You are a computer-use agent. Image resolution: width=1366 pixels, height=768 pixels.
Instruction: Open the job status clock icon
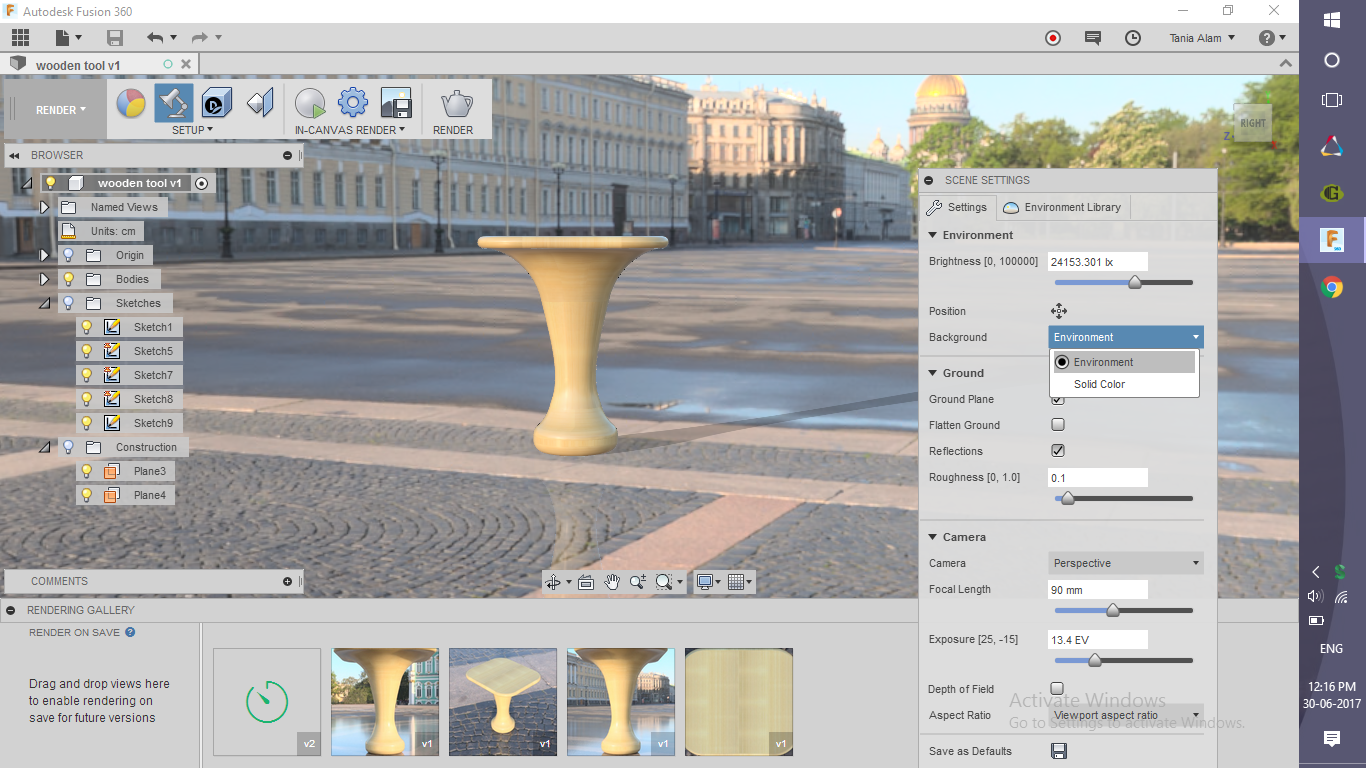(1133, 38)
